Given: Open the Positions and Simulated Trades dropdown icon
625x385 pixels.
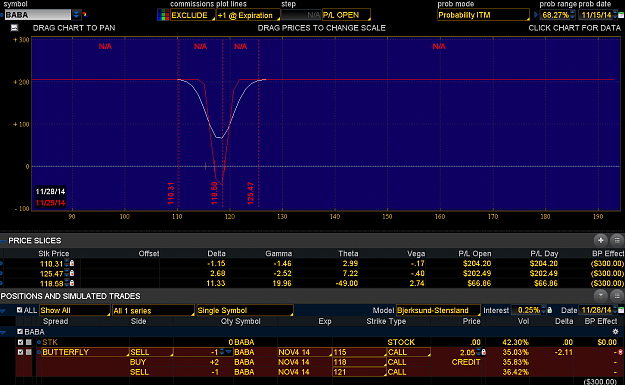Looking at the screenshot, I should click(x=600, y=296).
